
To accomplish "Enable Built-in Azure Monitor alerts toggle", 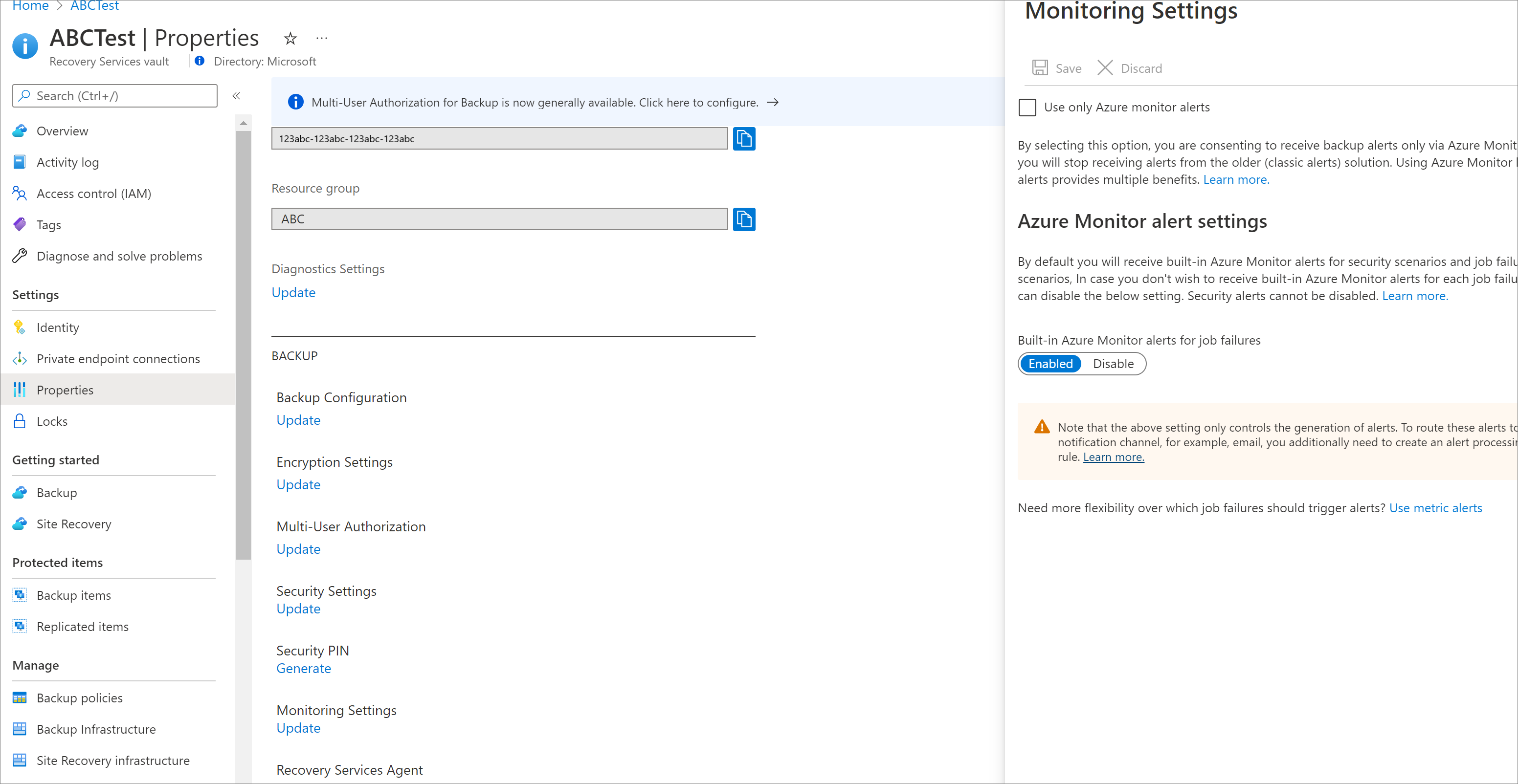I will pyautogui.click(x=1050, y=363).
